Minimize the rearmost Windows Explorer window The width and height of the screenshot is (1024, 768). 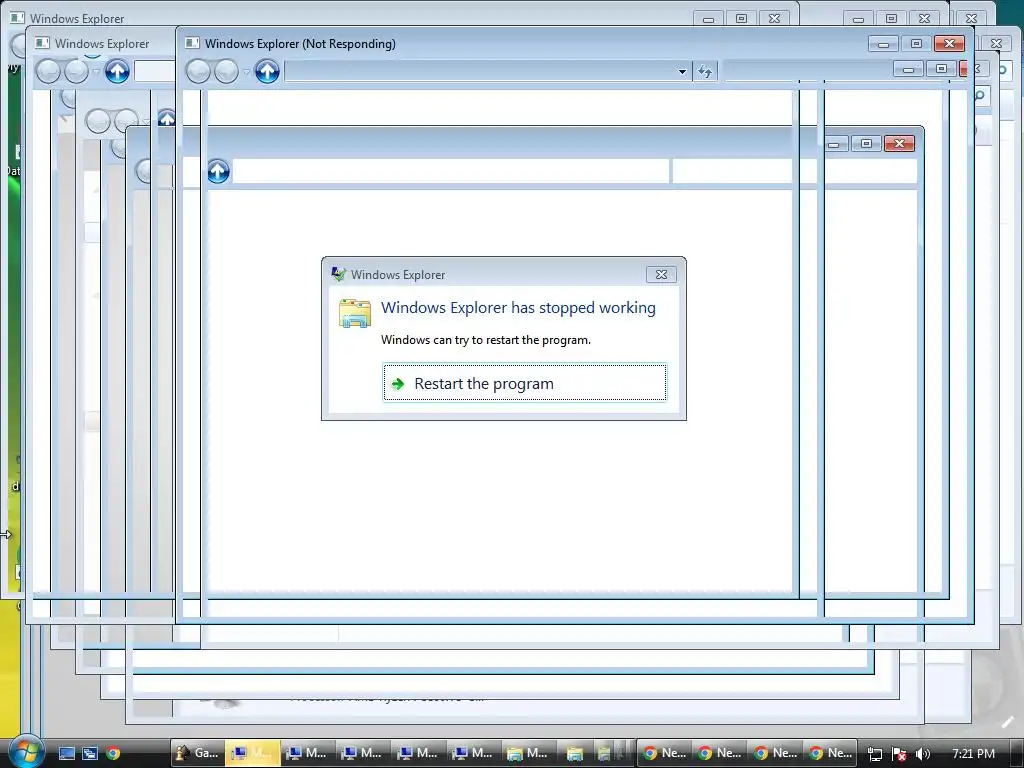coord(709,18)
